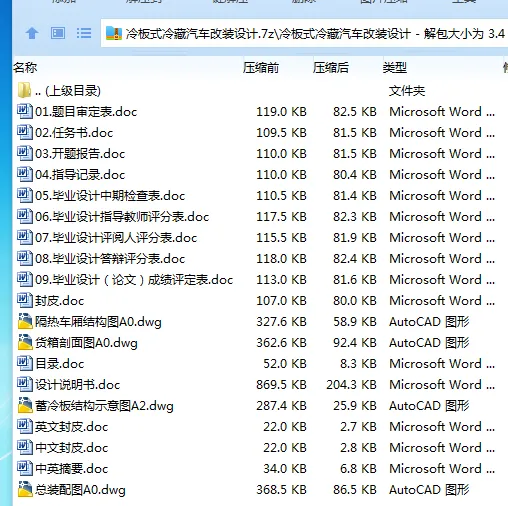Viewport: 508px width, 506px height.
Task: Click the 869.5 KB size of 设计说明书.doc
Action: (x=281, y=385)
